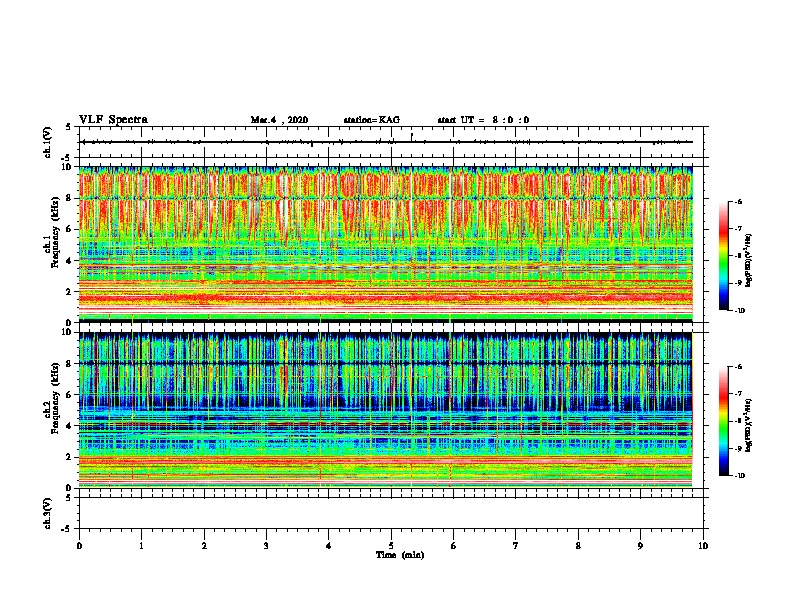Click the "-6" tick on ch.1 colorbar

coord(738,202)
